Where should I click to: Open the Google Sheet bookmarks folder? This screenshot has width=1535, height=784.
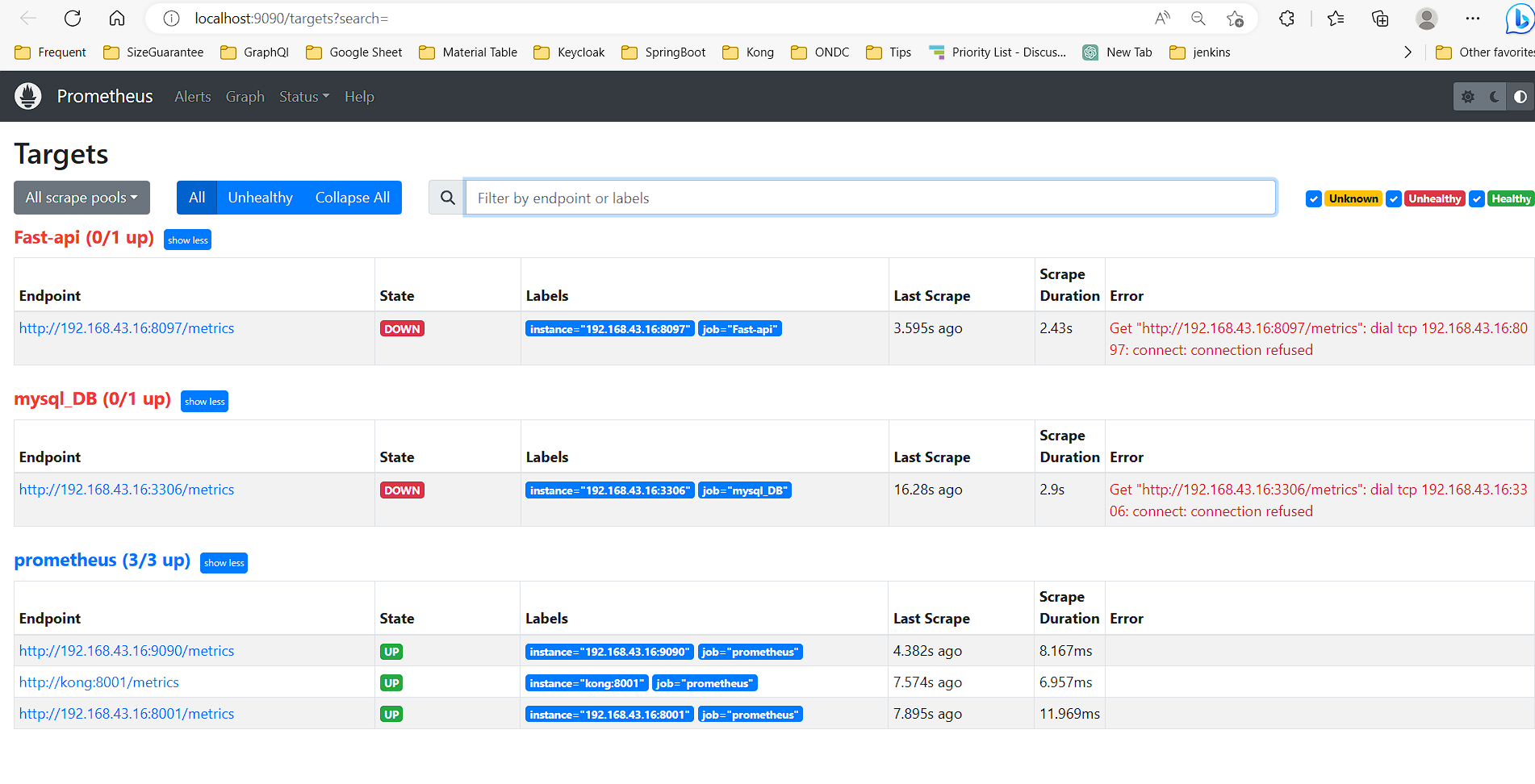[x=354, y=52]
